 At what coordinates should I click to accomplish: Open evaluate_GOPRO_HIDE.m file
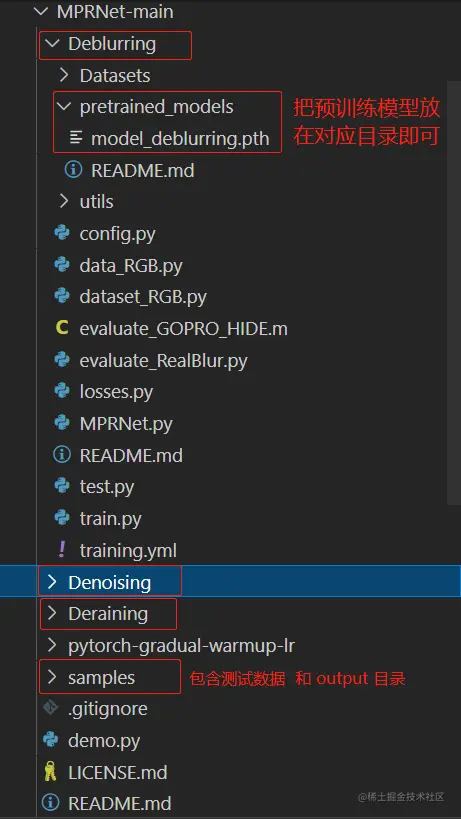click(x=183, y=329)
